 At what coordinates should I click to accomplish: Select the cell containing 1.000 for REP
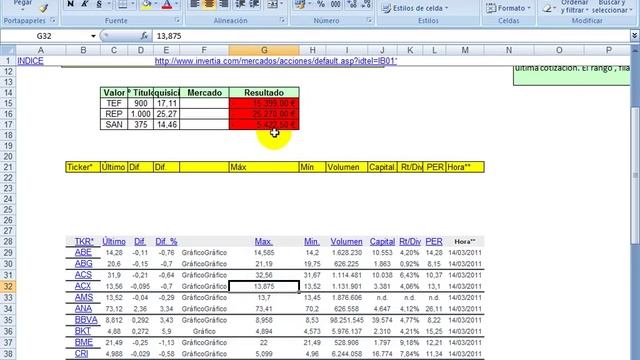[x=140, y=114]
